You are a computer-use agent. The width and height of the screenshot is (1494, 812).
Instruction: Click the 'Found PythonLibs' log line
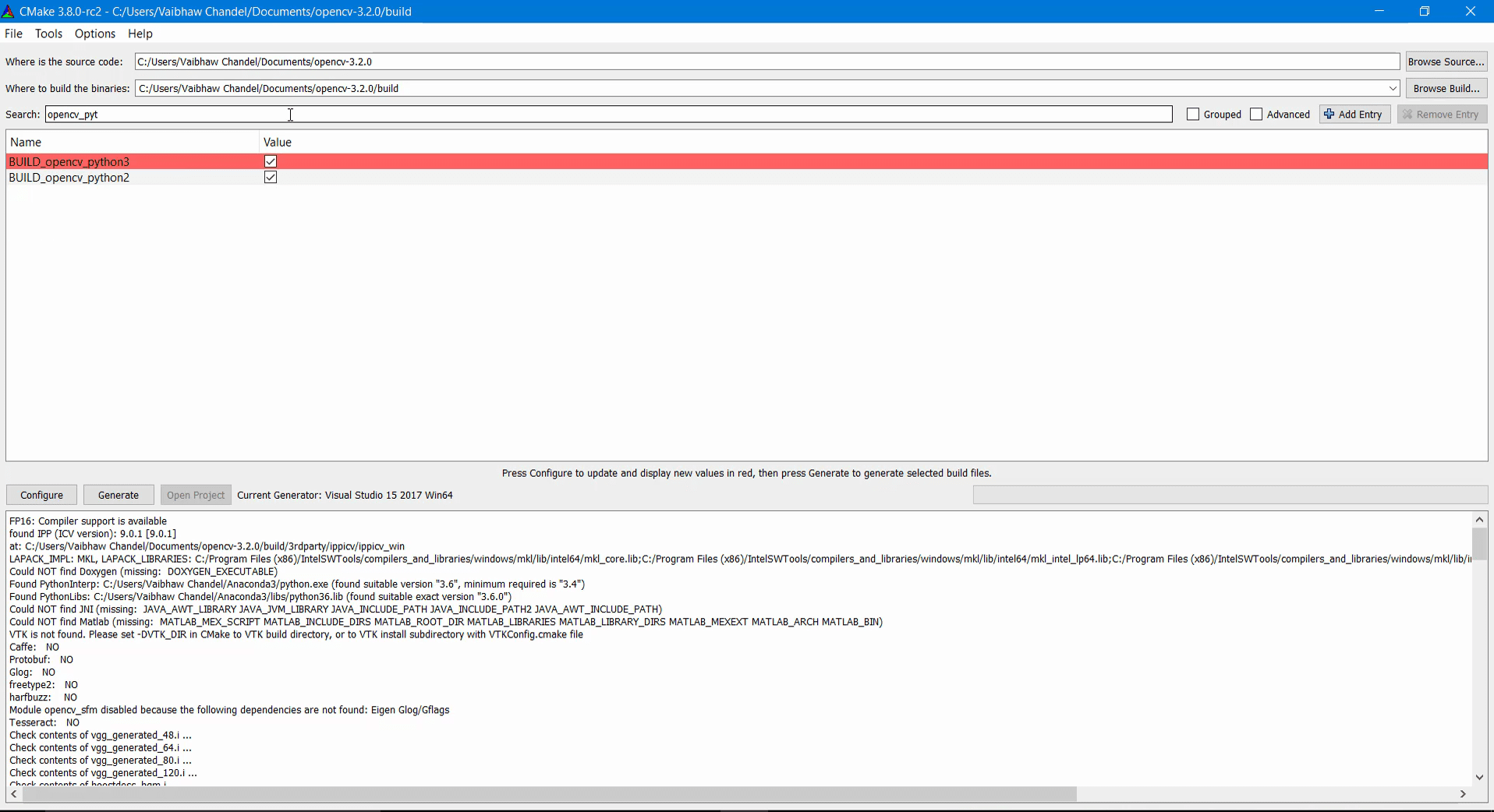tap(260, 597)
